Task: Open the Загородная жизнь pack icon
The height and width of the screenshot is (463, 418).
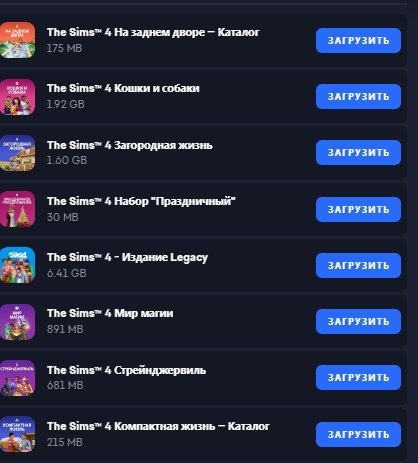Action: pos(17,153)
